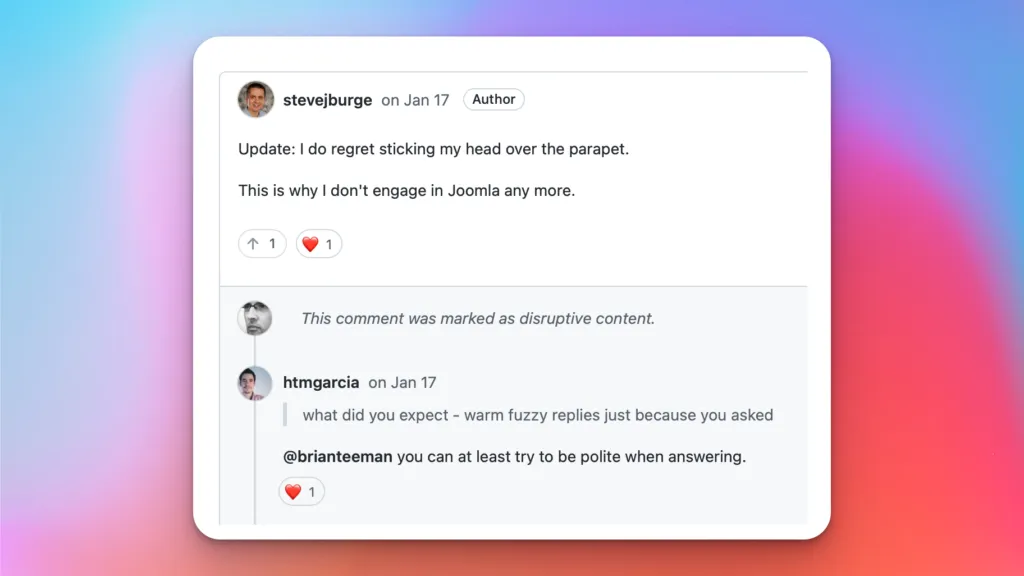Toggle the upvote reaction showing count 1
Screen dimensions: 1024x576
click(261, 243)
